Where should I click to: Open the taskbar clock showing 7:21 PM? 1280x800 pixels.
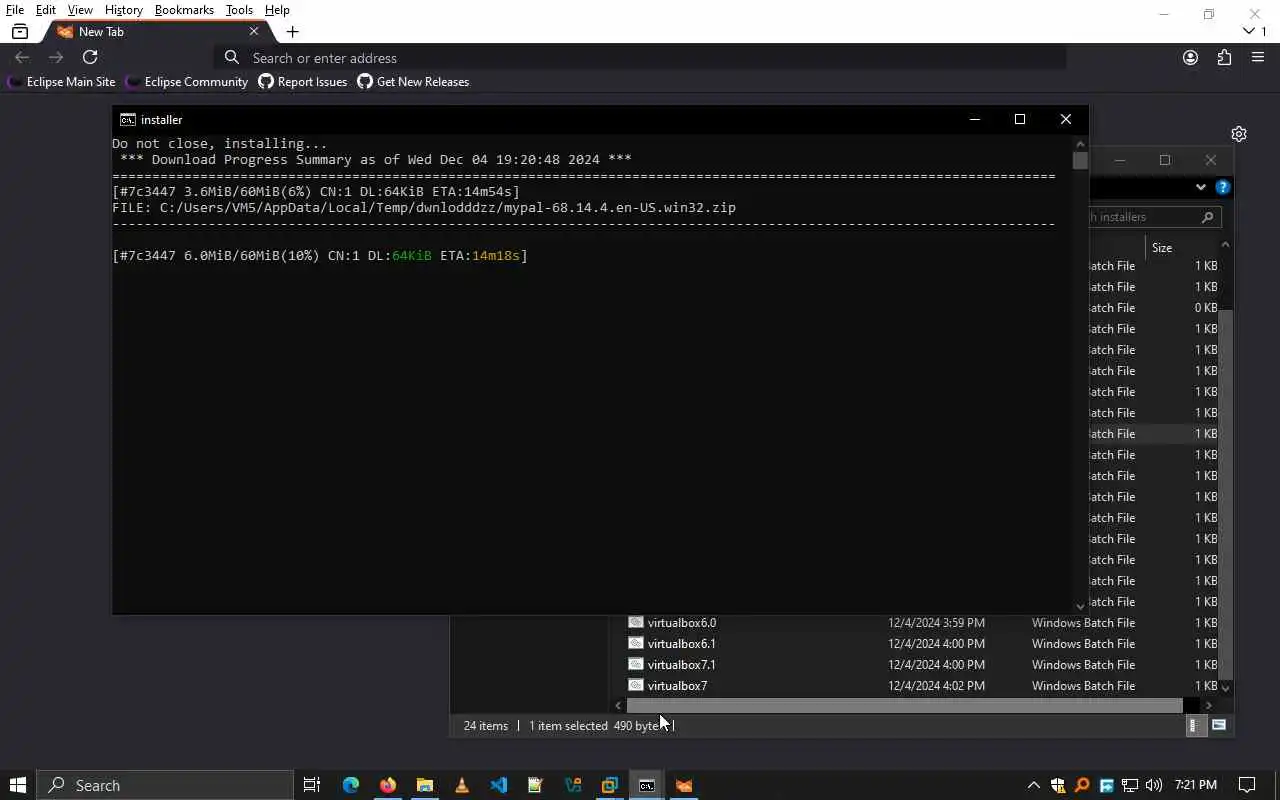pyautogui.click(x=1196, y=785)
